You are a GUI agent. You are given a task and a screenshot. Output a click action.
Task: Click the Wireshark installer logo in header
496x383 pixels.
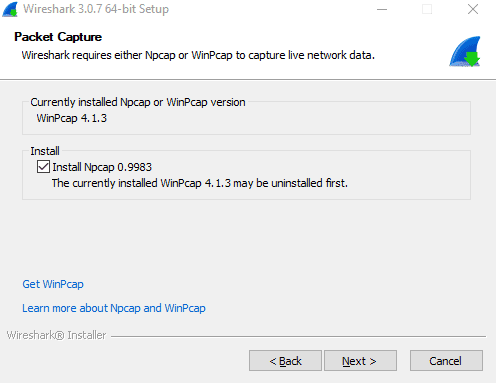(465, 51)
